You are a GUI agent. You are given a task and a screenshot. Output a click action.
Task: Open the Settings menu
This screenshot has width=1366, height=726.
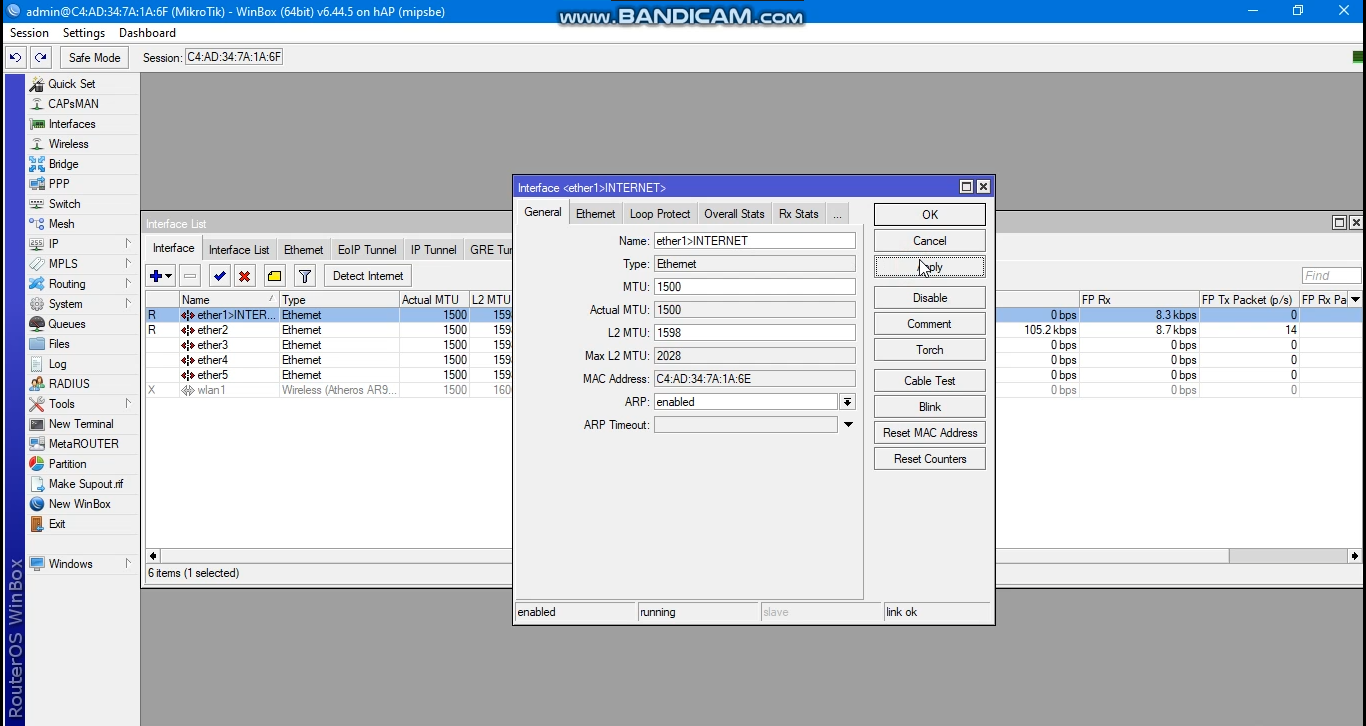click(x=84, y=33)
